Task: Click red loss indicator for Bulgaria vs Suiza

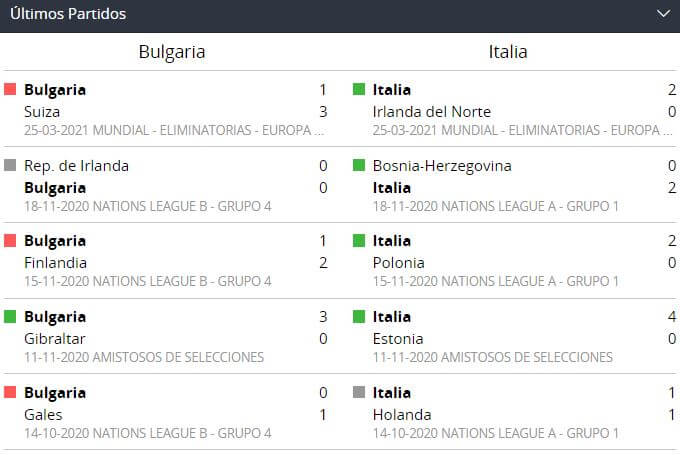Action: coord(11,90)
